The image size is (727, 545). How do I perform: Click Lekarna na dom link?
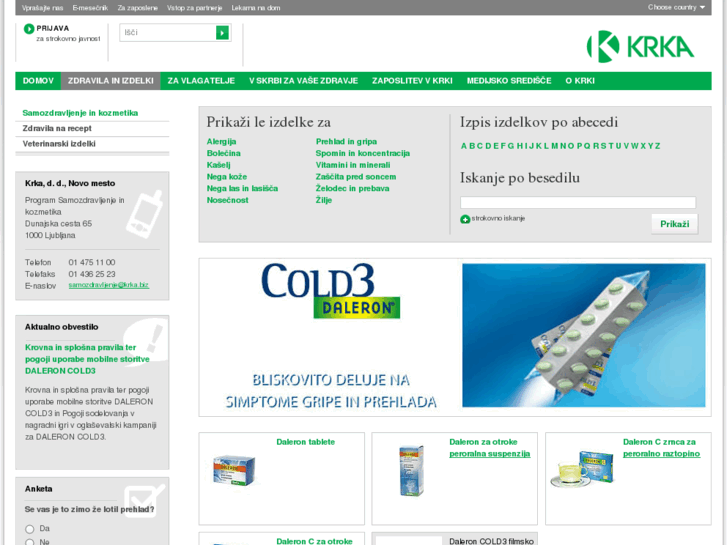(x=256, y=8)
